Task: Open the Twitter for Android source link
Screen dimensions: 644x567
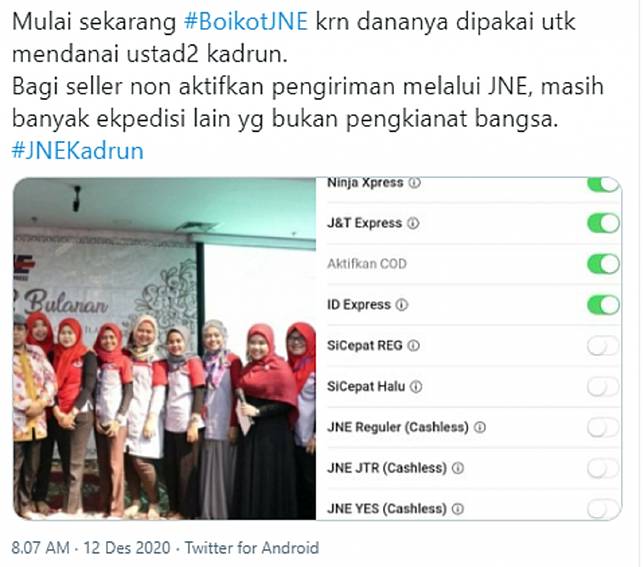Action: pyautogui.click(x=252, y=548)
